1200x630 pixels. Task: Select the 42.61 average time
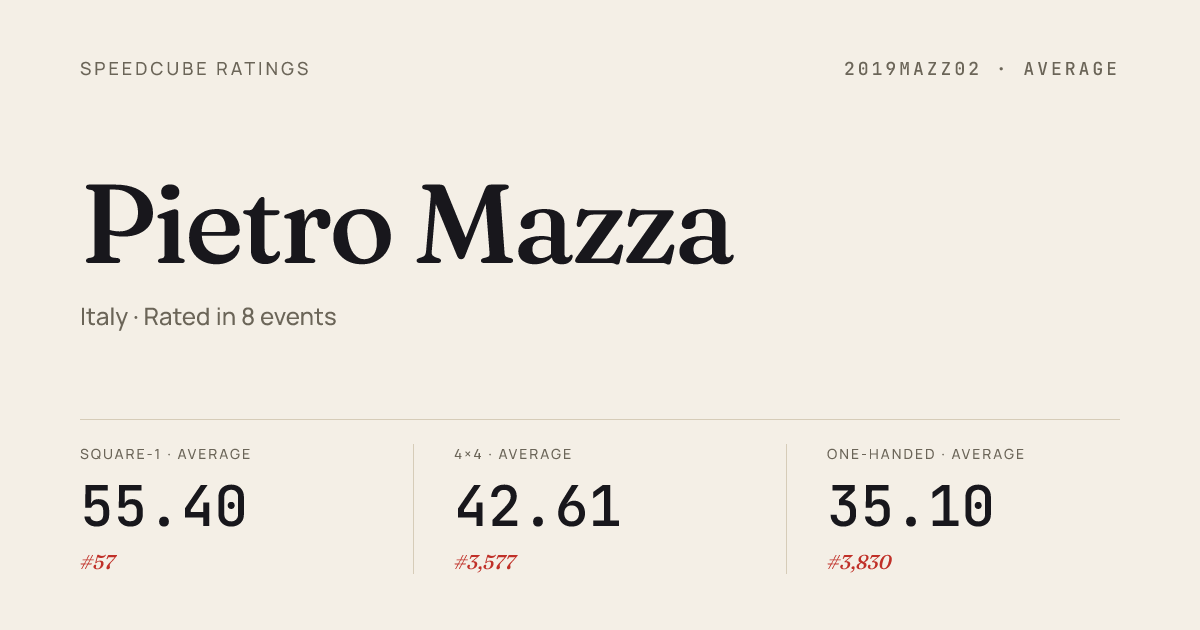click(538, 507)
